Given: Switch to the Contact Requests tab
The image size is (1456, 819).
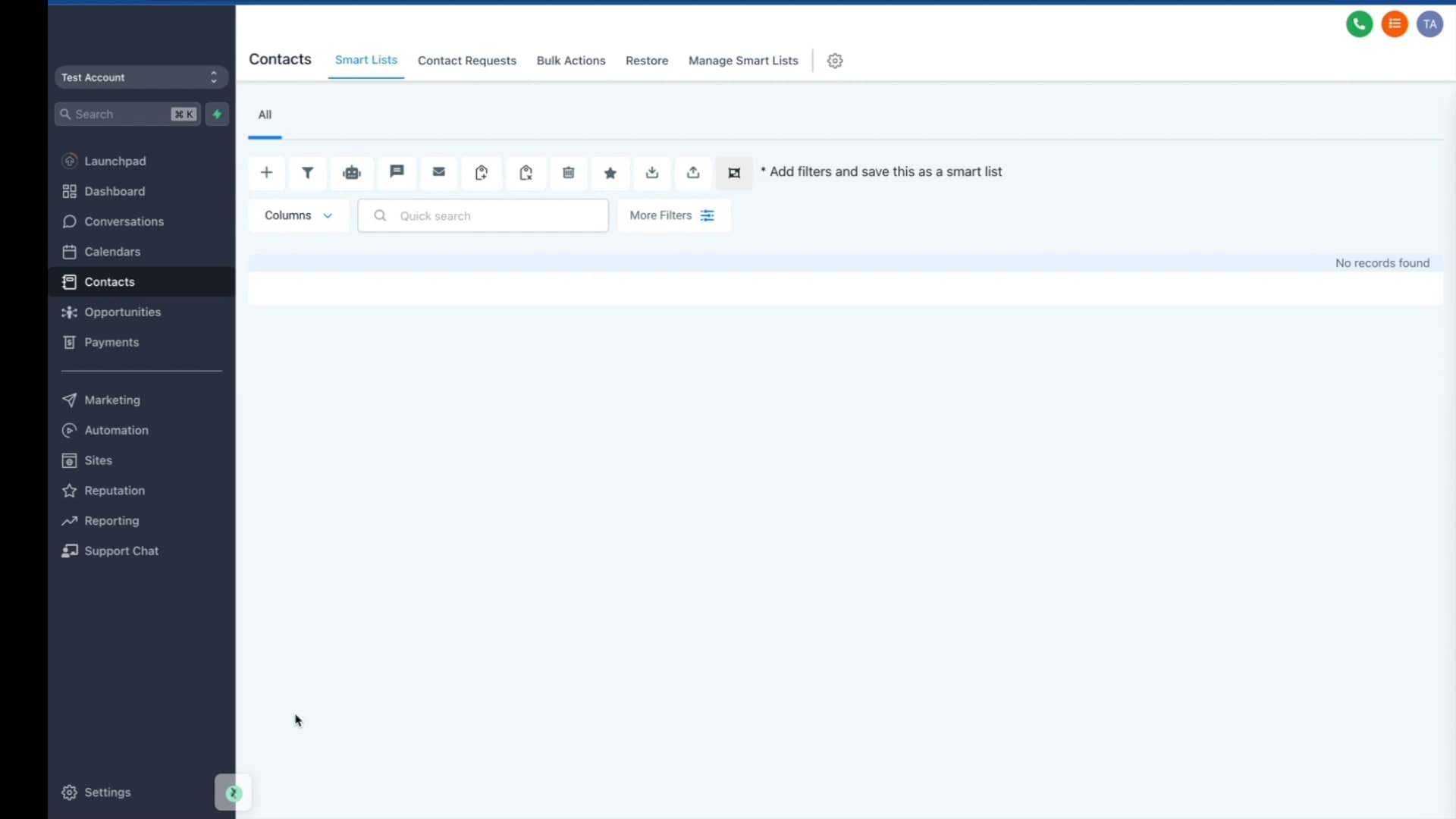Looking at the screenshot, I should (x=467, y=61).
